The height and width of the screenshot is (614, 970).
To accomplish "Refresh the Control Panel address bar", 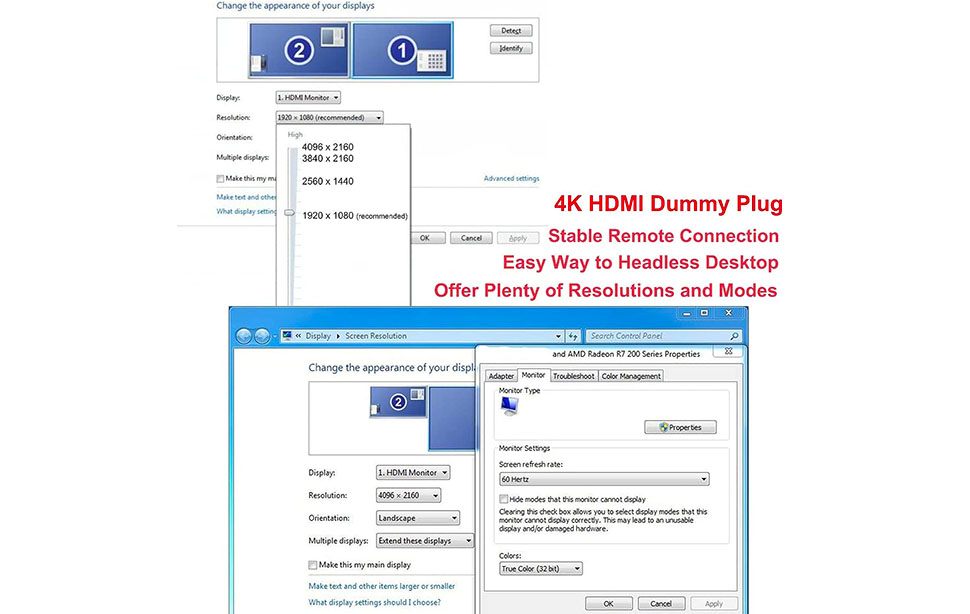I will click(573, 336).
